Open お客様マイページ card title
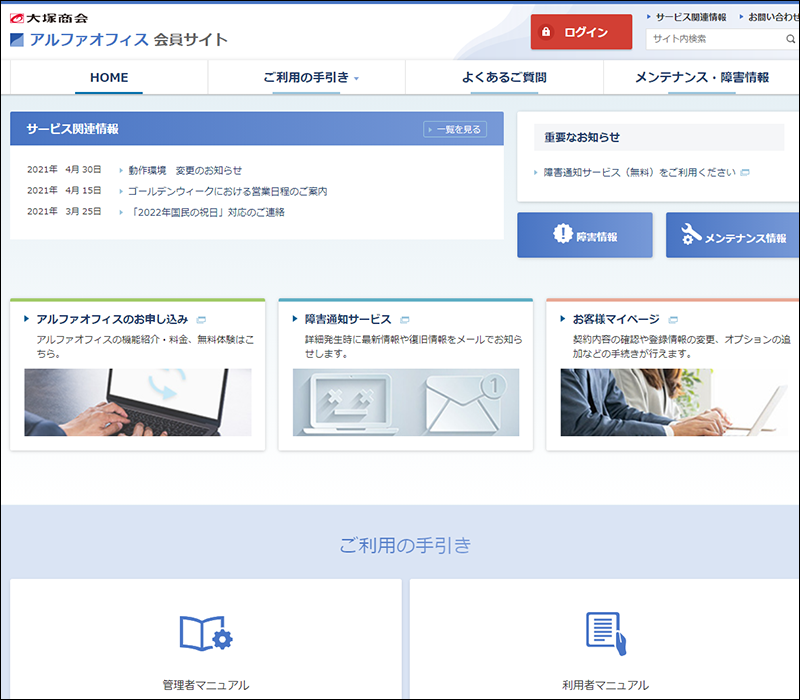Screen dimensions: 800x700 (616, 319)
